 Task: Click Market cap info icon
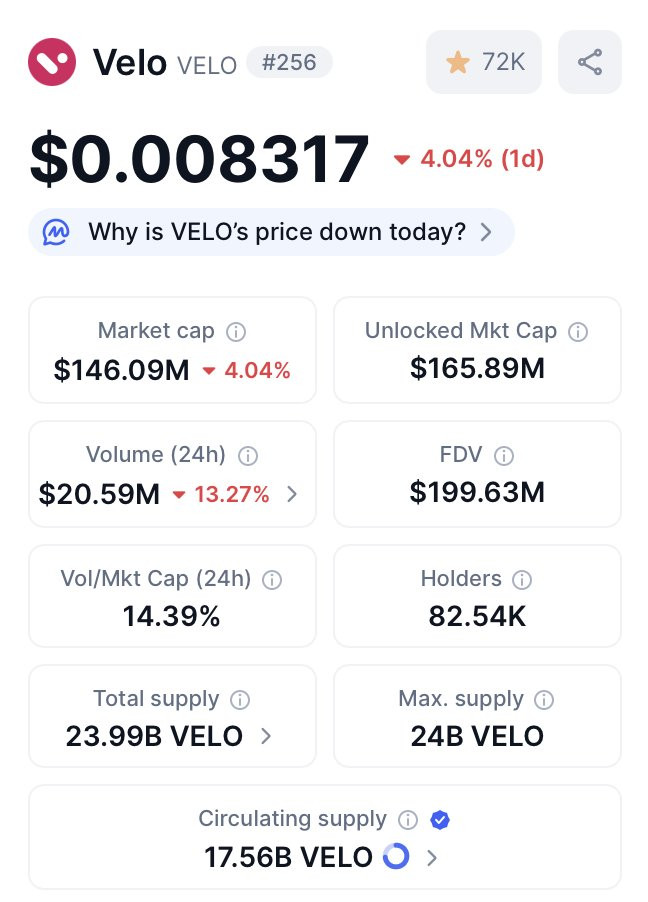[x=236, y=332]
